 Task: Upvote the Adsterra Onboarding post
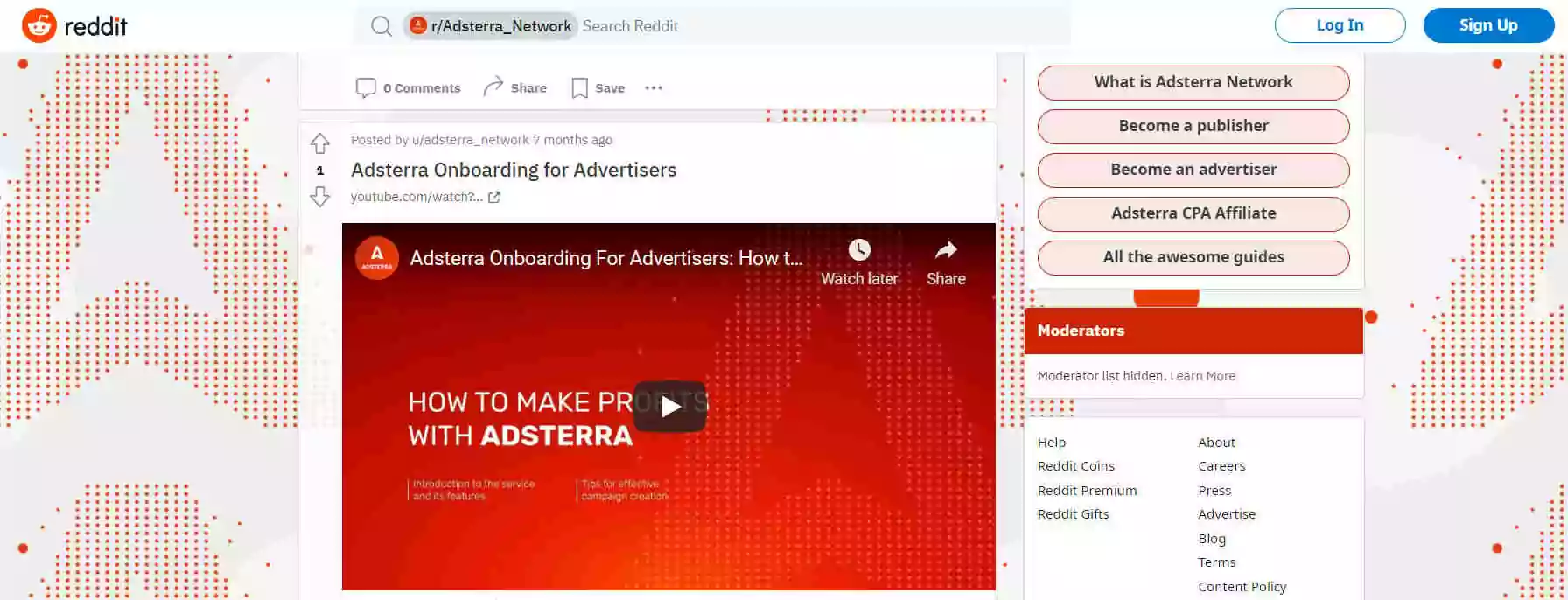click(319, 143)
